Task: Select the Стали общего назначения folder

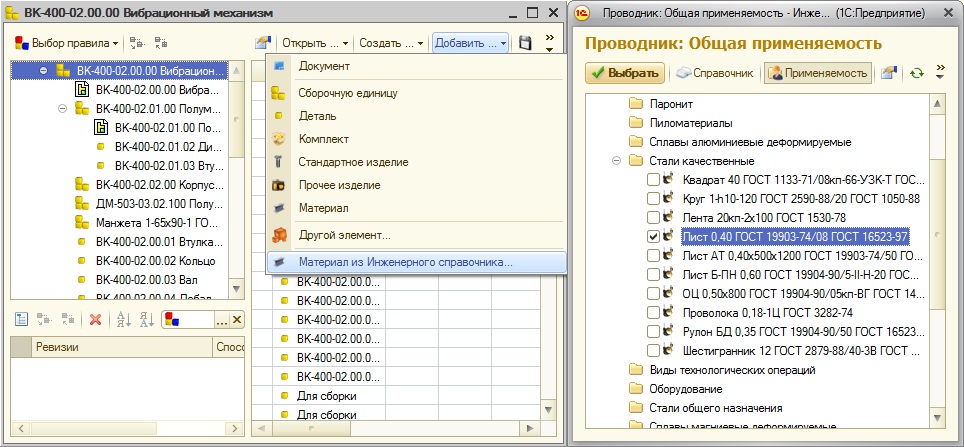Action: [x=716, y=408]
